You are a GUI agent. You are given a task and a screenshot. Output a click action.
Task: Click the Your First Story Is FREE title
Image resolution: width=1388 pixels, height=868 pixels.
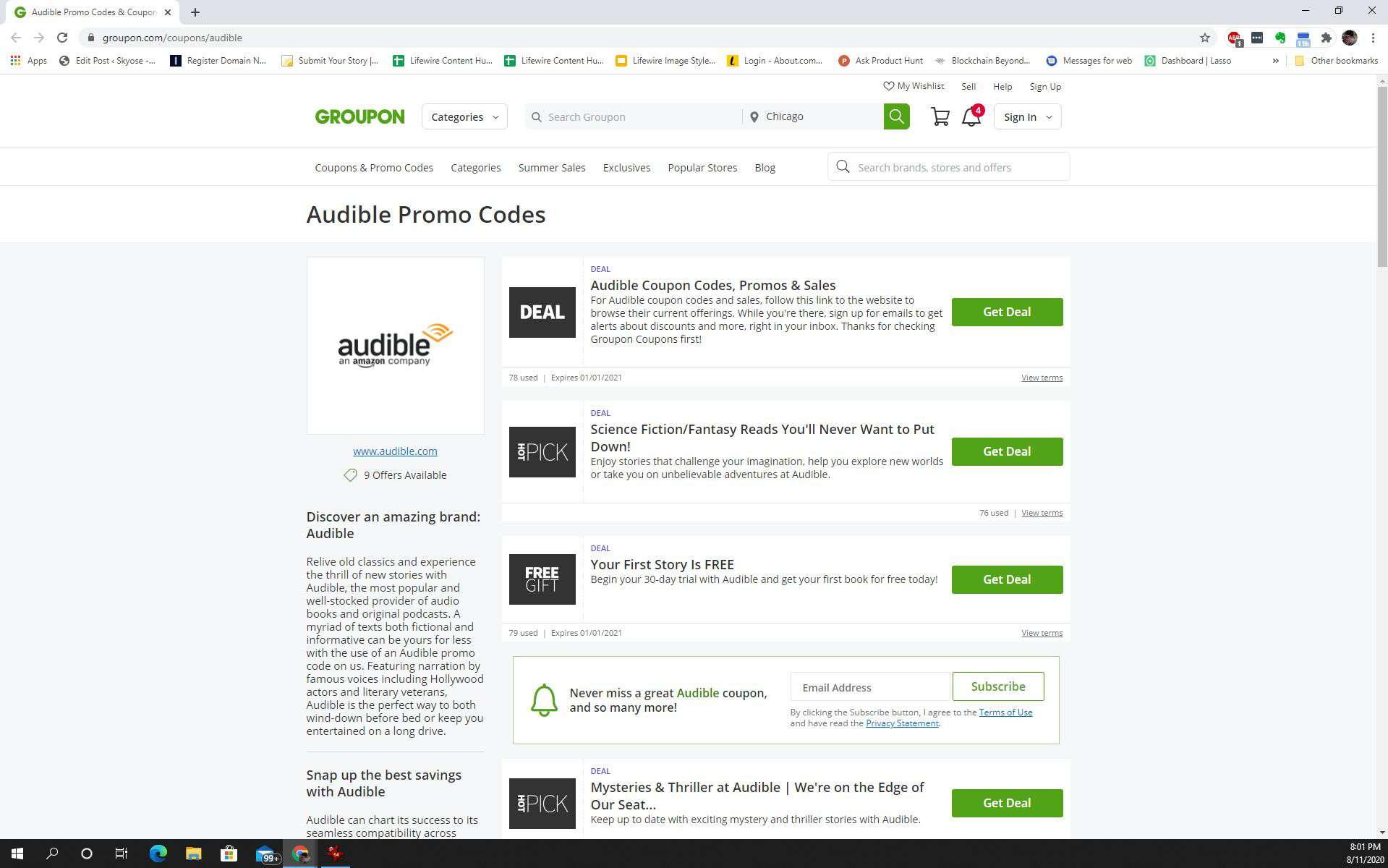[x=662, y=565]
